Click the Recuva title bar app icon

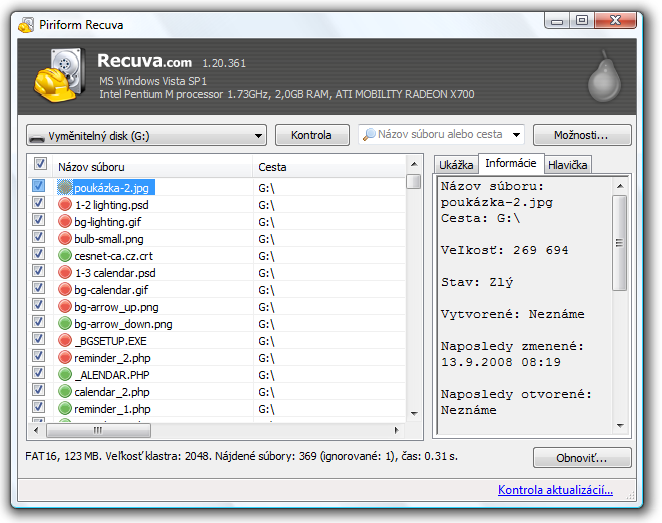click(26, 25)
